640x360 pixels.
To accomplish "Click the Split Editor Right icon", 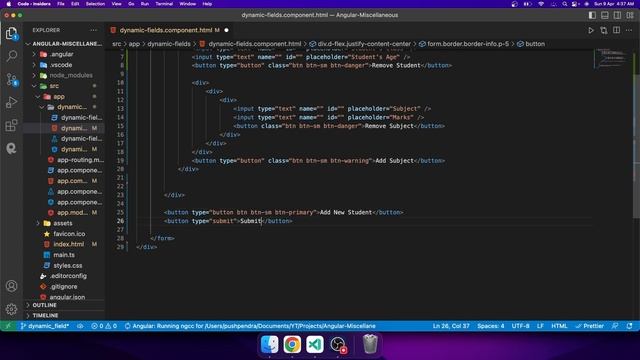I will [616, 30].
